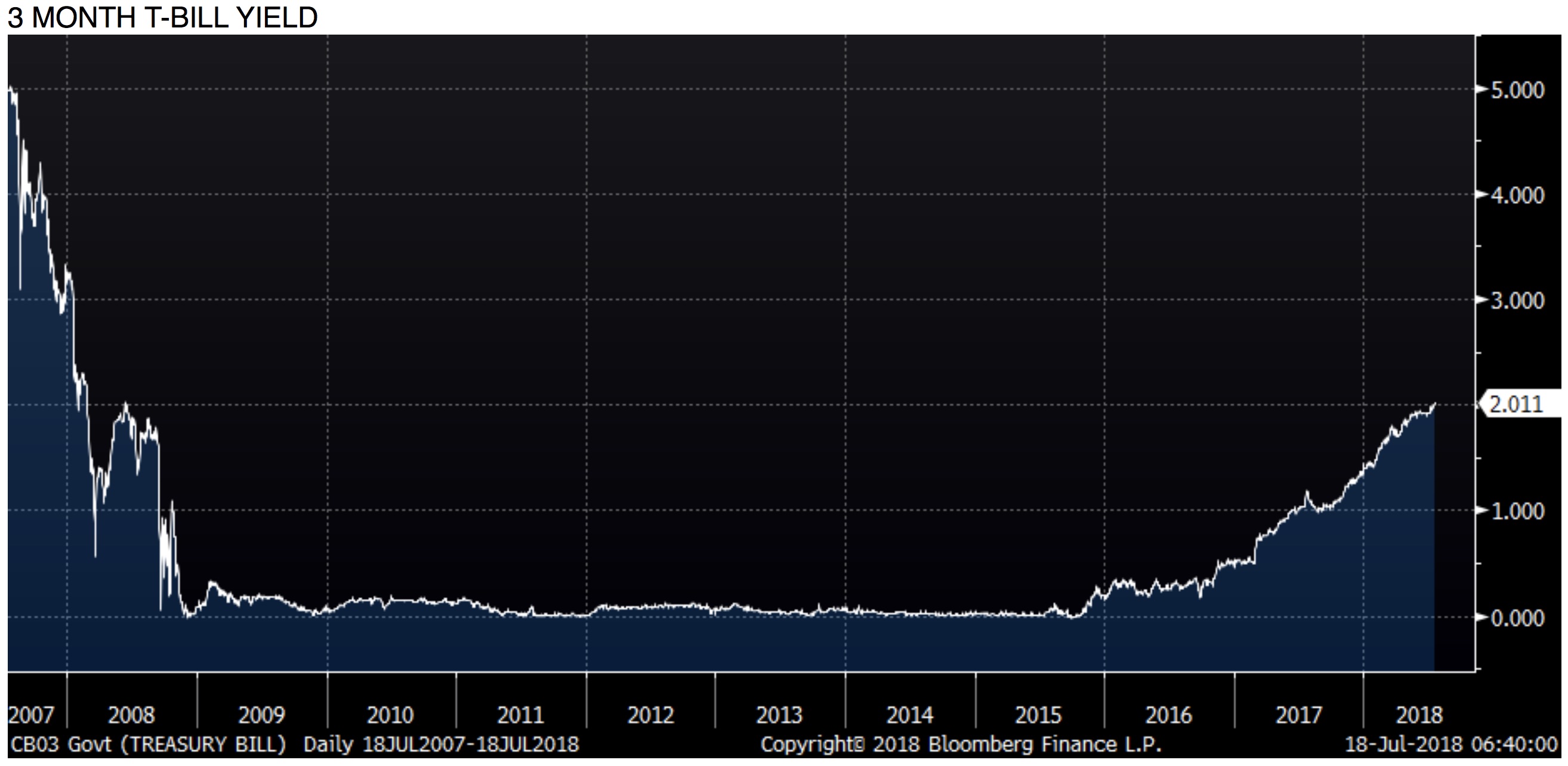Click the CB03 Govt TREASURY BILL ticker text
The image size is (1568, 766).
coord(148,745)
